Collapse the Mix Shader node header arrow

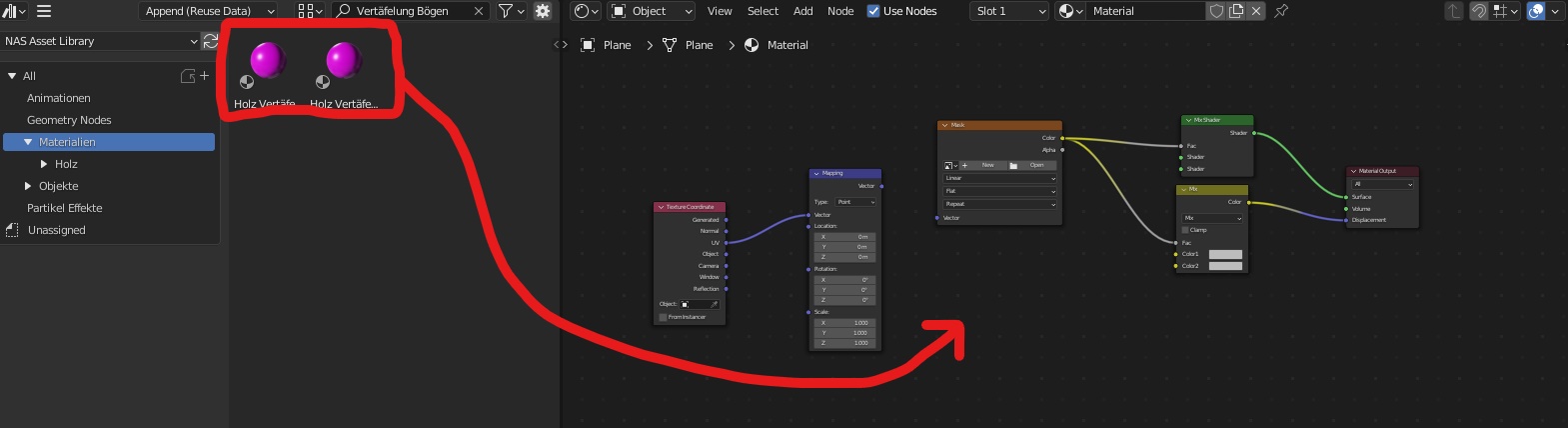point(1188,120)
